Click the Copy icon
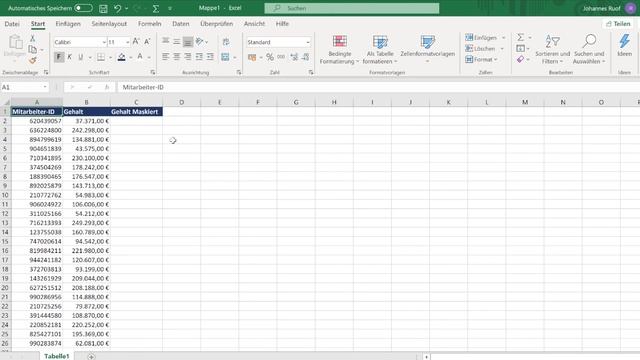This screenshot has height=360, width=640. [x=32, y=49]
